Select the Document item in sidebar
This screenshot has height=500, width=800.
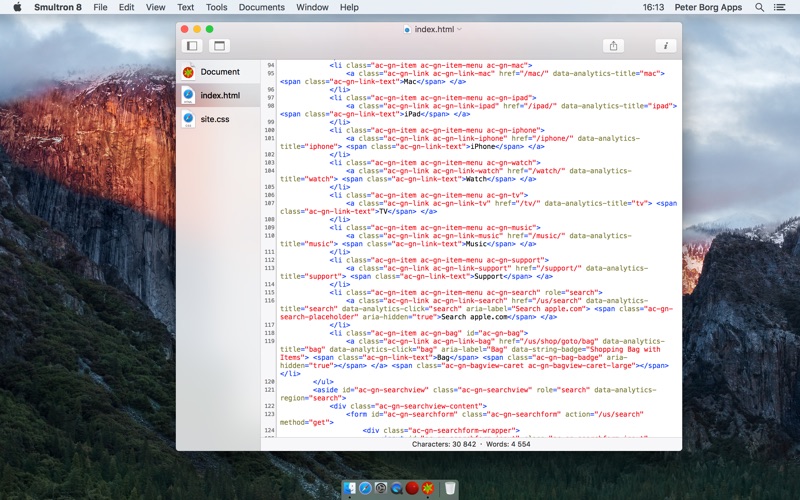tap(218, 72)
